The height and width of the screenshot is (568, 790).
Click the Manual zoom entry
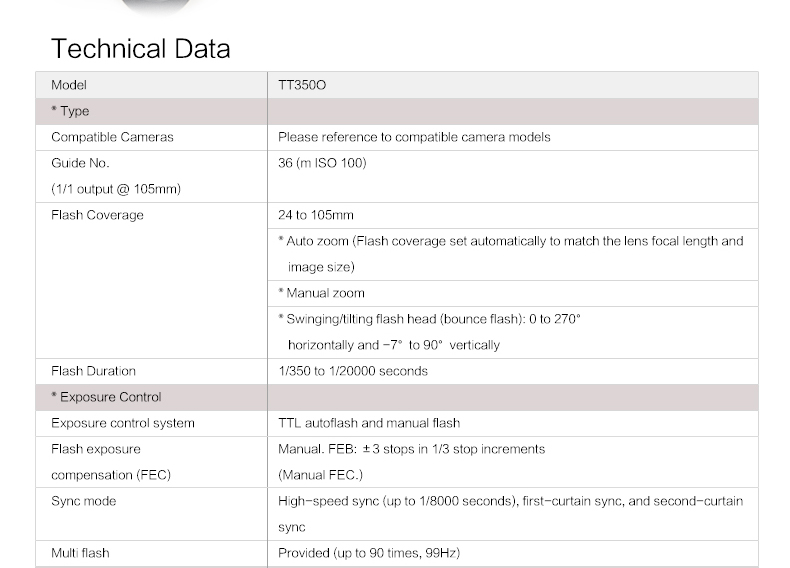pyautogui.click(x=321, y=293)
